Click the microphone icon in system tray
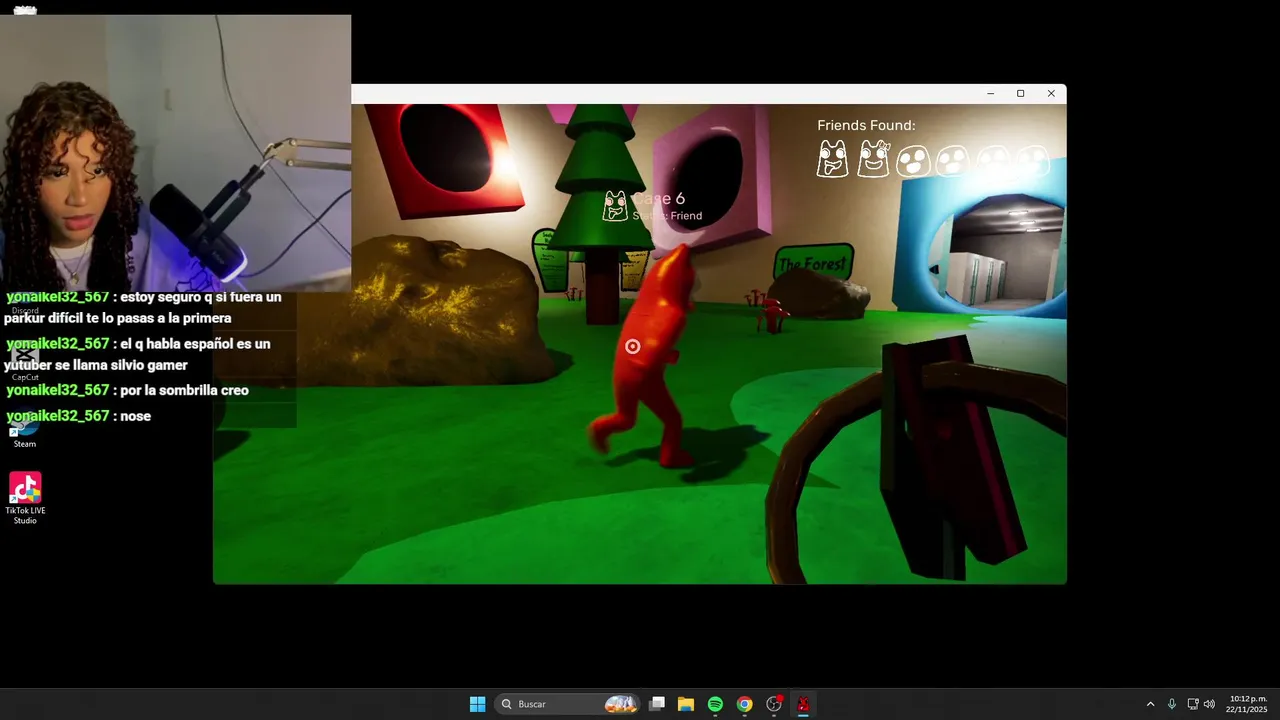Screen dimensions: 1280x720 (1172, 704)
